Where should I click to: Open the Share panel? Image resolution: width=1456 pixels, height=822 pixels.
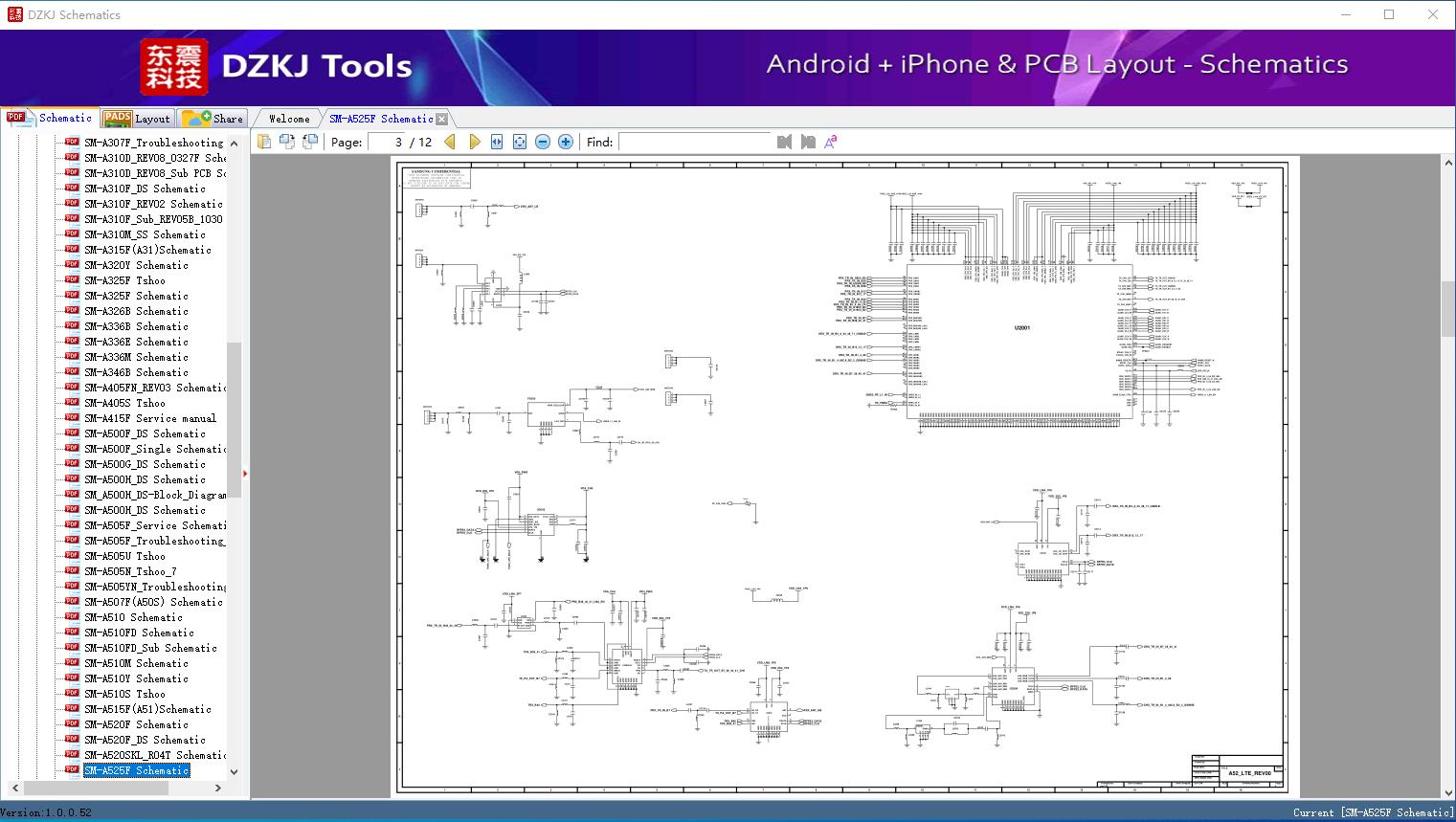[213, 119]
